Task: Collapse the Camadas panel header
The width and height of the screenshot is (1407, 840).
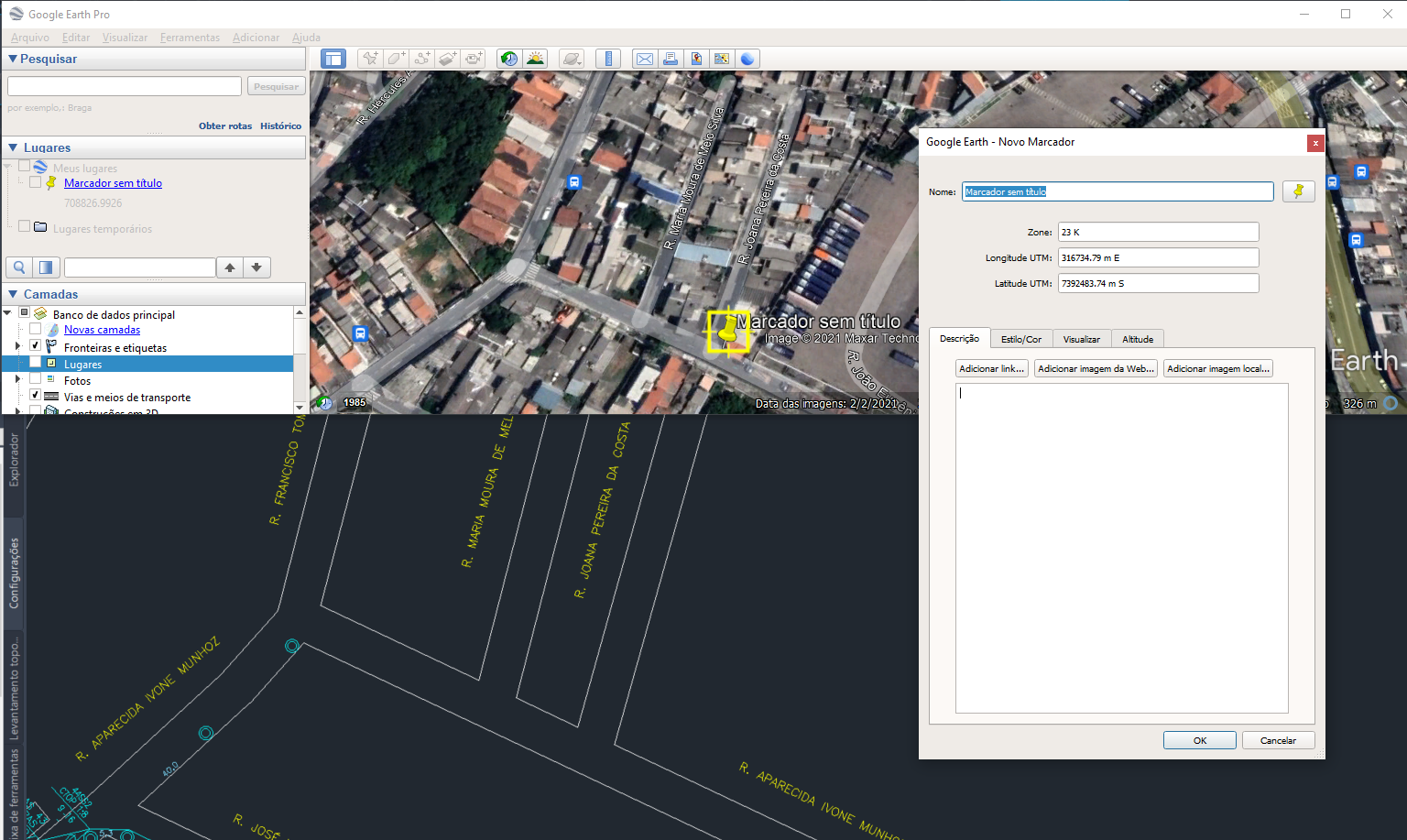Action: 13,294
